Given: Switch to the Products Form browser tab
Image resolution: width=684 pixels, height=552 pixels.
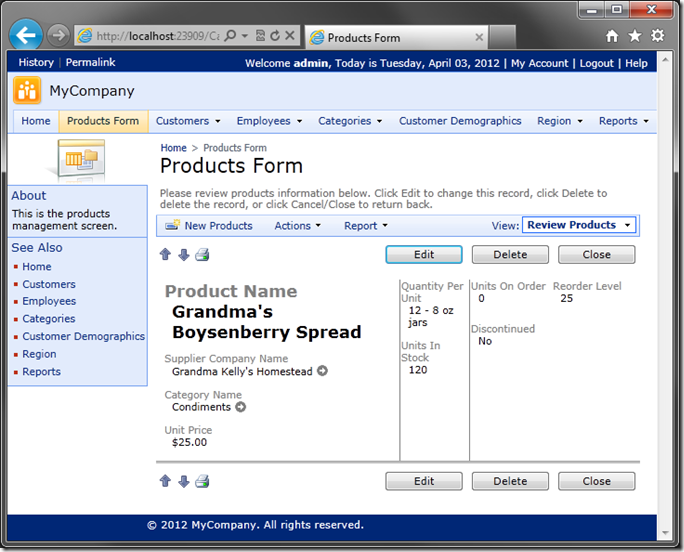Looking at the screenshot, I should tap(395, 38).
